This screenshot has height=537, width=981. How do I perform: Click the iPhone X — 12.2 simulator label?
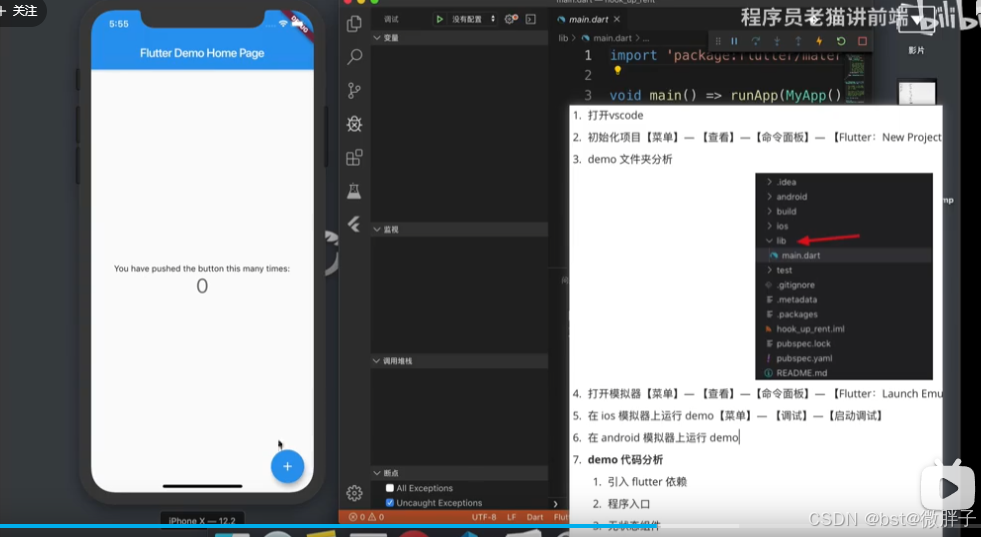(202, 521)
